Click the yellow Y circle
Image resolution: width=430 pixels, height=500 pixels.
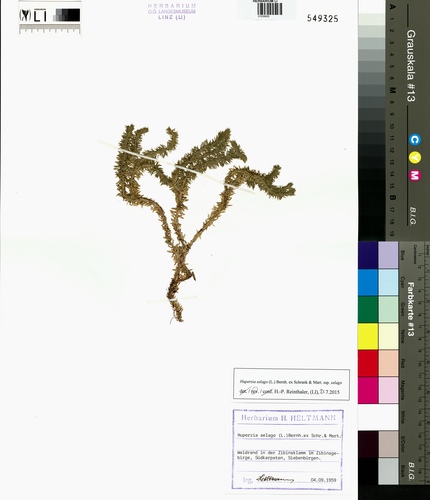(415, 157)
